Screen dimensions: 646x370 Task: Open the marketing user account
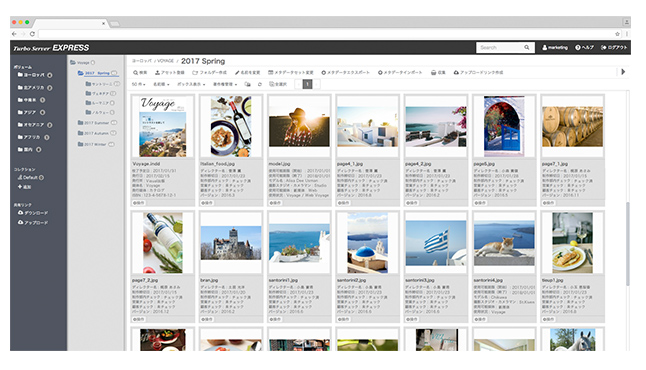pos(555,48)
